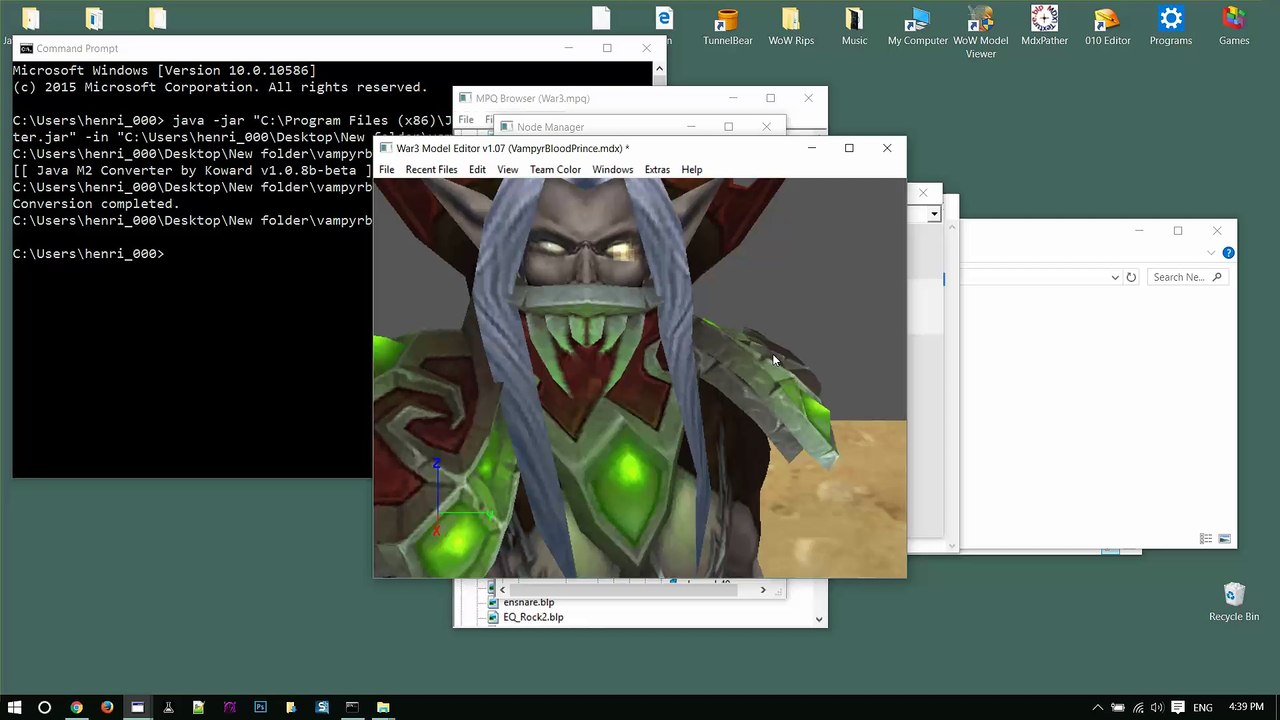Screen dimensions: 1280x720
Task: Open the Team Color menu
Action: 555,170
